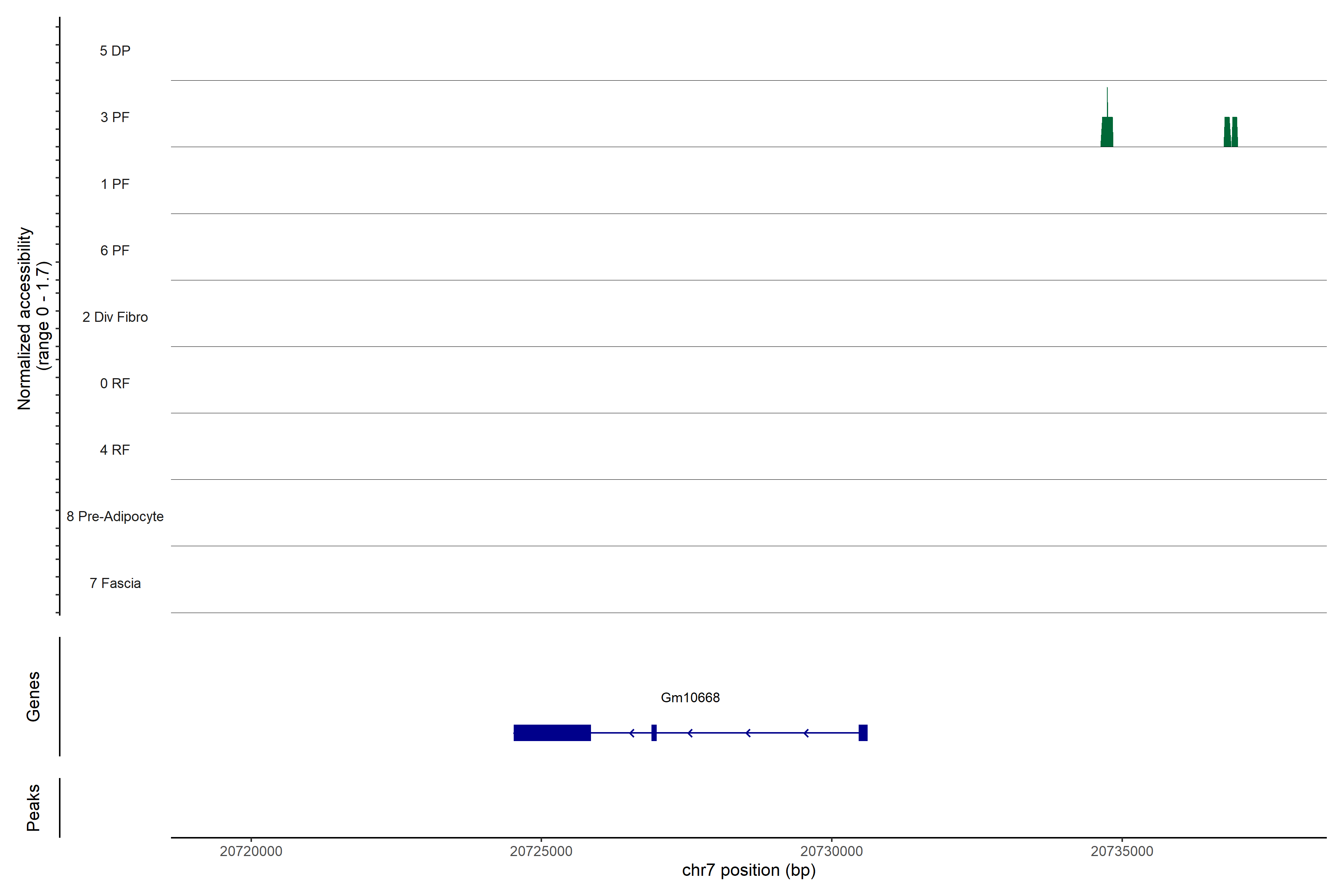Click the 2 Div Fibro track label
Screen dimensions: 1344x896
[115, 317]
